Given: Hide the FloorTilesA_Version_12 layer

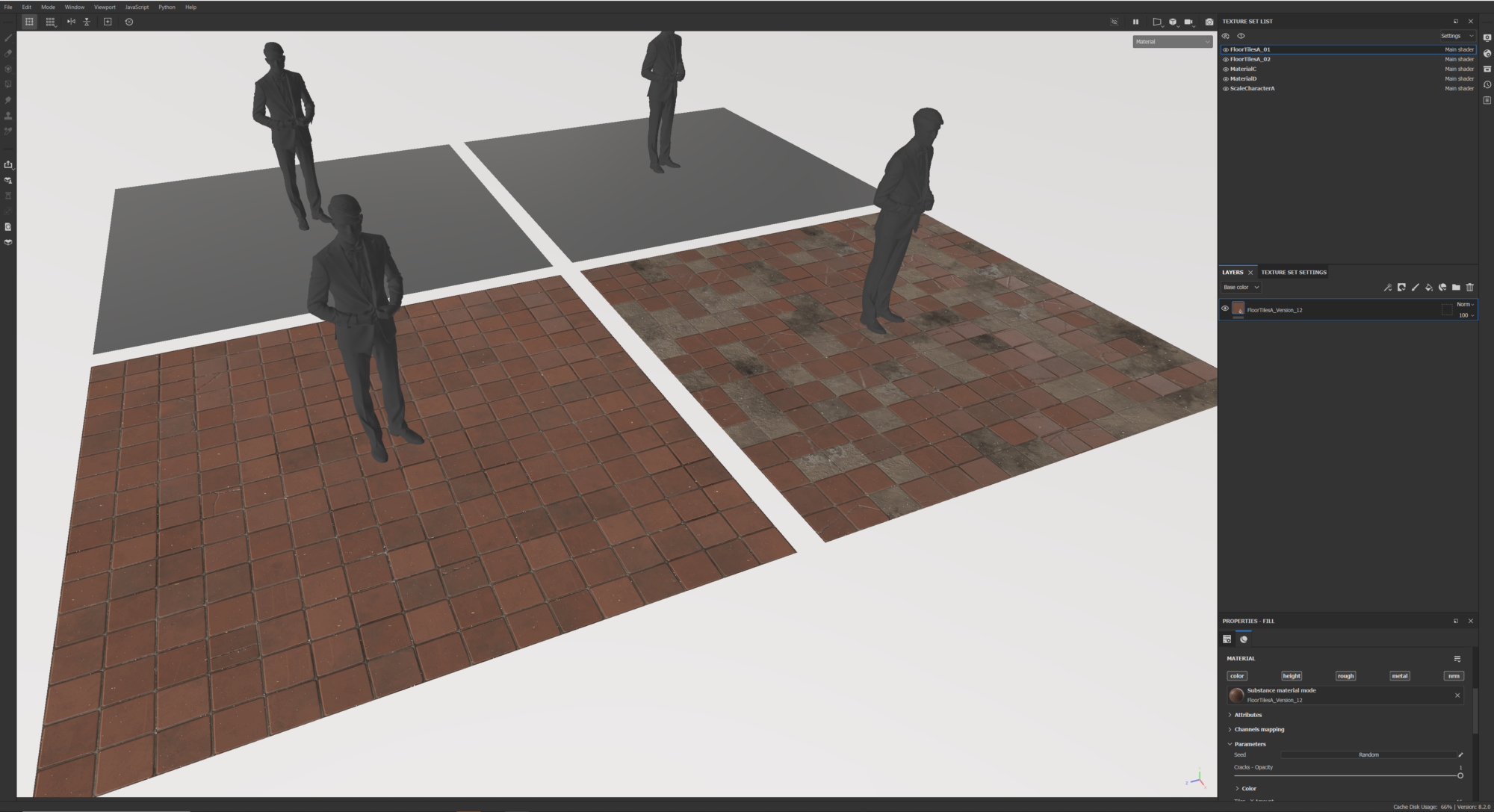Looking at the screenshot, I should coord(1225,309).
